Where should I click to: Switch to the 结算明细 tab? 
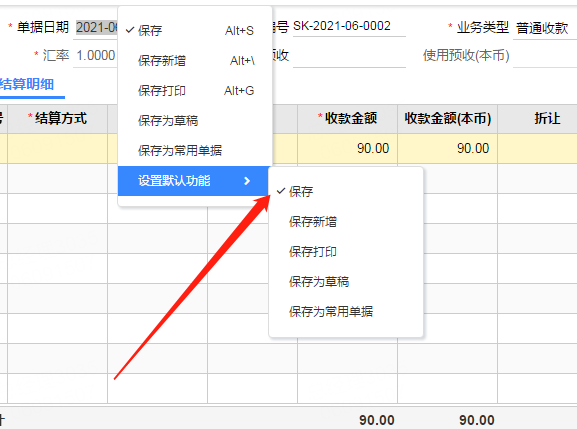coord(27,84)
